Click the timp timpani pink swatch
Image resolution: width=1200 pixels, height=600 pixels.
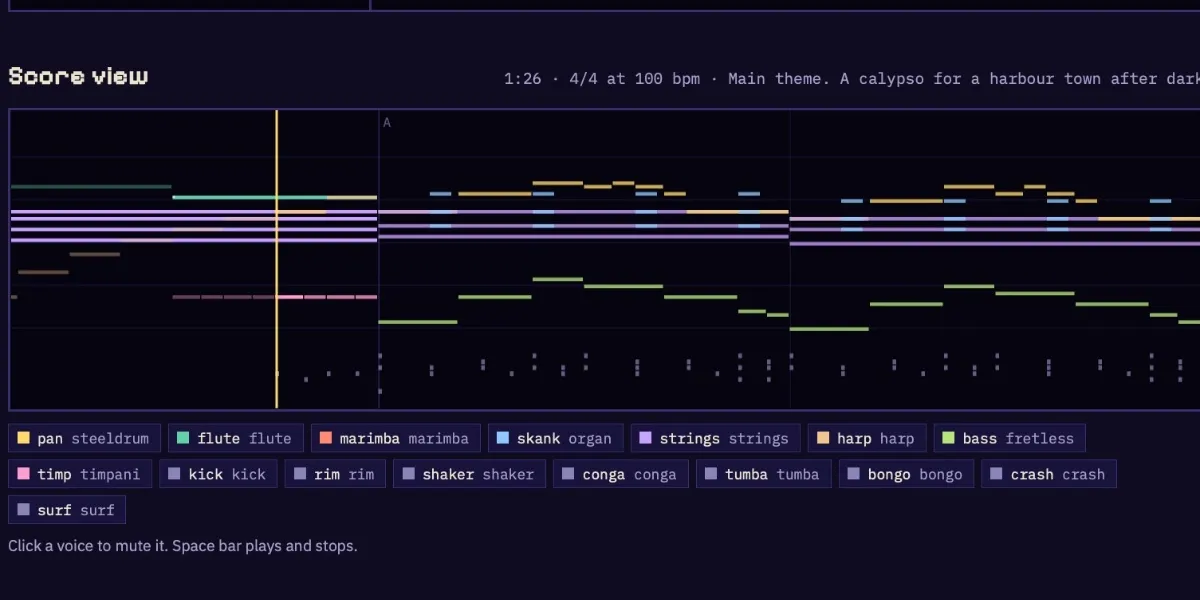tap(24, 474)
